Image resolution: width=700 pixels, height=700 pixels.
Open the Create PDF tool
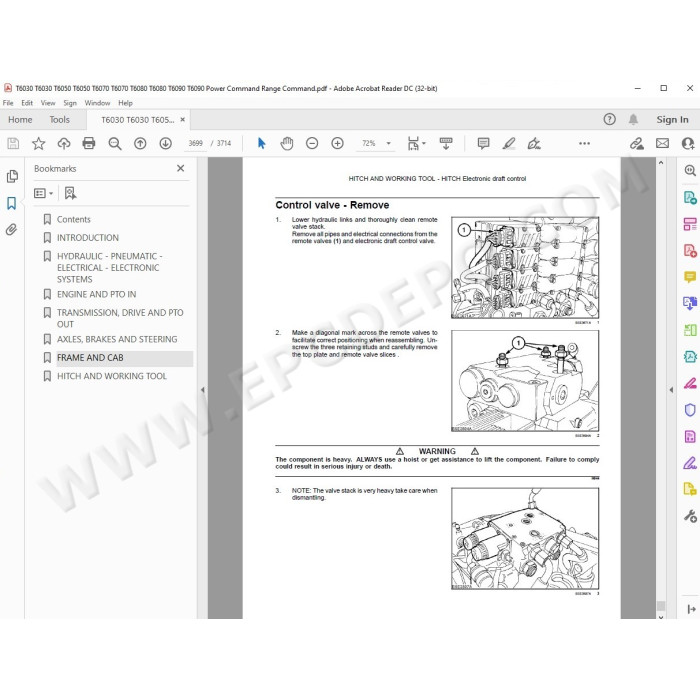690,250
